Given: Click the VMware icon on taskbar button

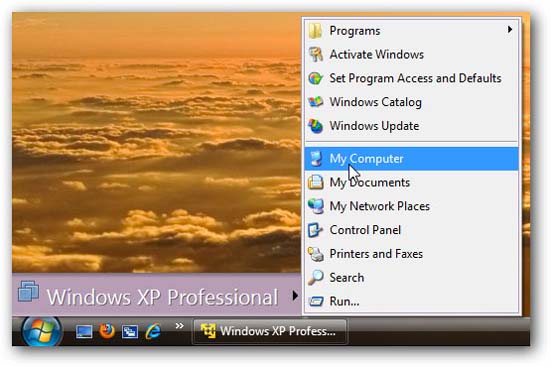Looking at the screenshot, I should click(x=208, y=331).
